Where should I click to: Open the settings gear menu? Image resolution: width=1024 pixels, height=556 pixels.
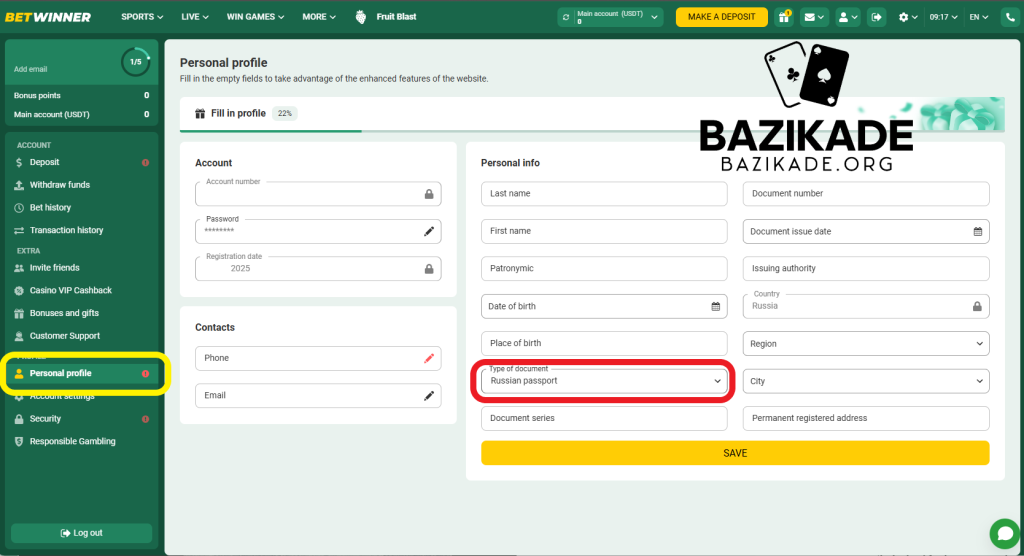pyautogui.click(x=908, y=17)
